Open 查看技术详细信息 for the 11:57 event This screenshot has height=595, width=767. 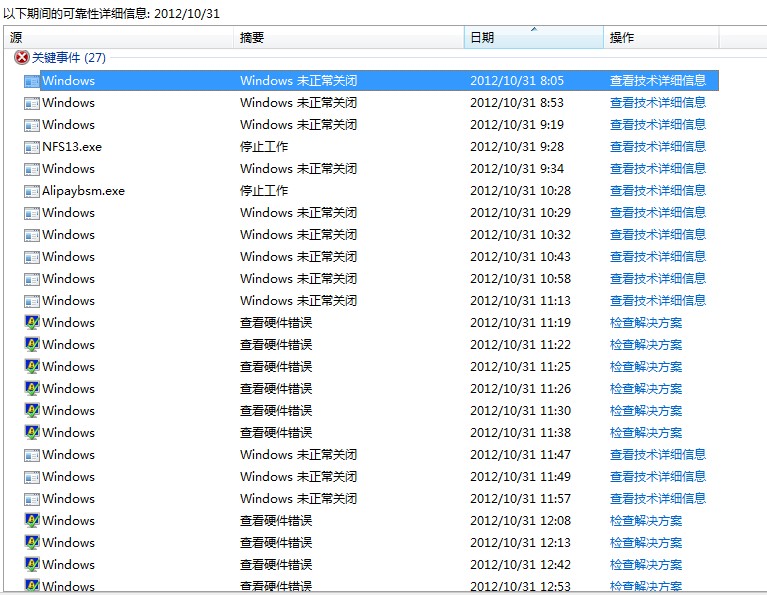point(658,499)
